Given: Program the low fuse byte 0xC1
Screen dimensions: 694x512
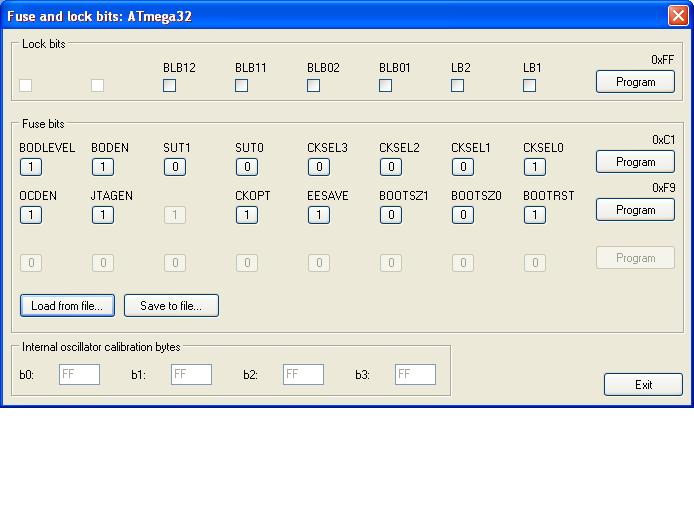Looking at the screenshot, I should (635, 162).
